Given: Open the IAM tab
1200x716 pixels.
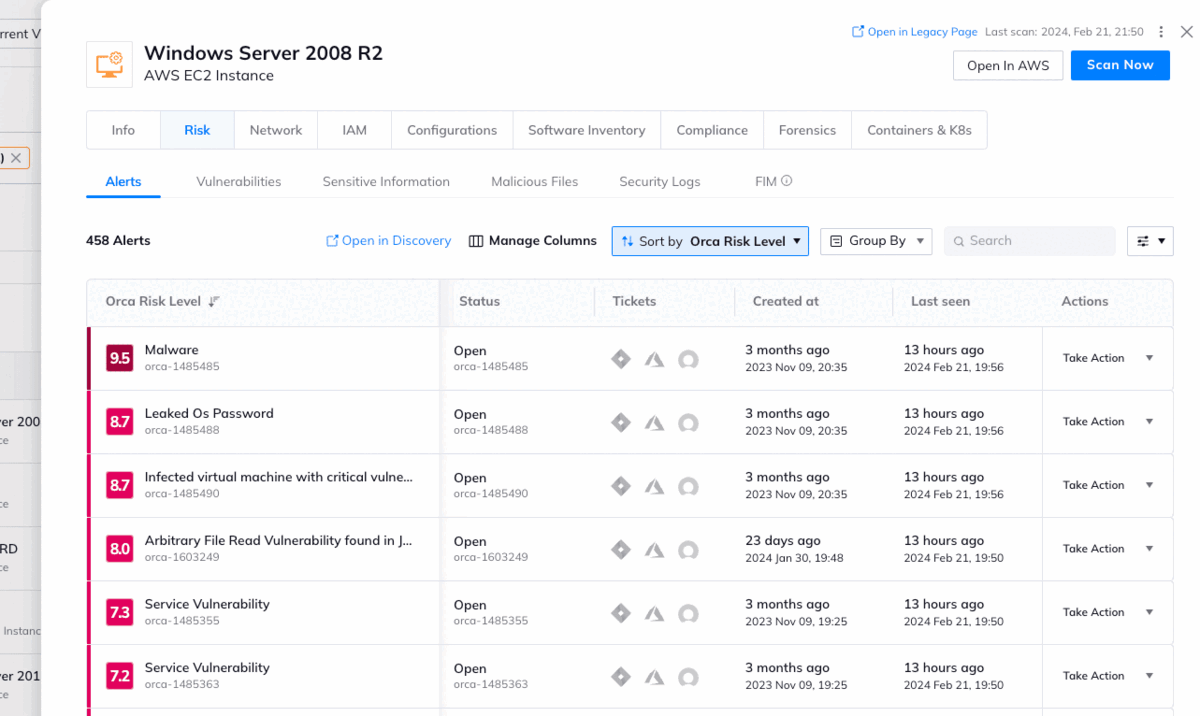Looking at the screenshot, I should 354,130.
